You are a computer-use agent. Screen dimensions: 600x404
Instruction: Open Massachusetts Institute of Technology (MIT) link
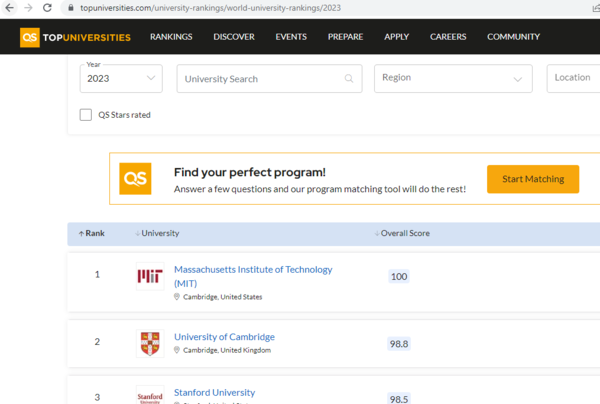click(x=253, y=276)
